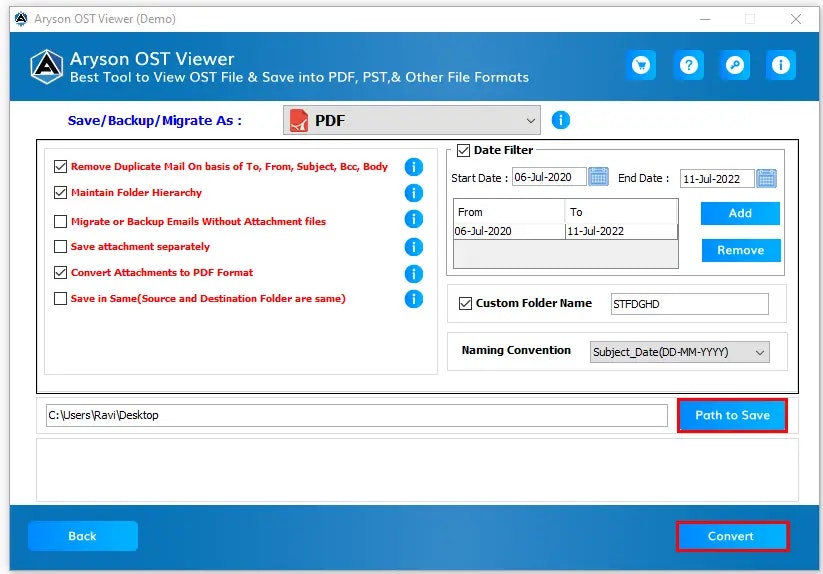Screen dimensions: 823x574
Task: Select the To cell 11-Jul-2022 in table
Action: [x=621, y=231]
